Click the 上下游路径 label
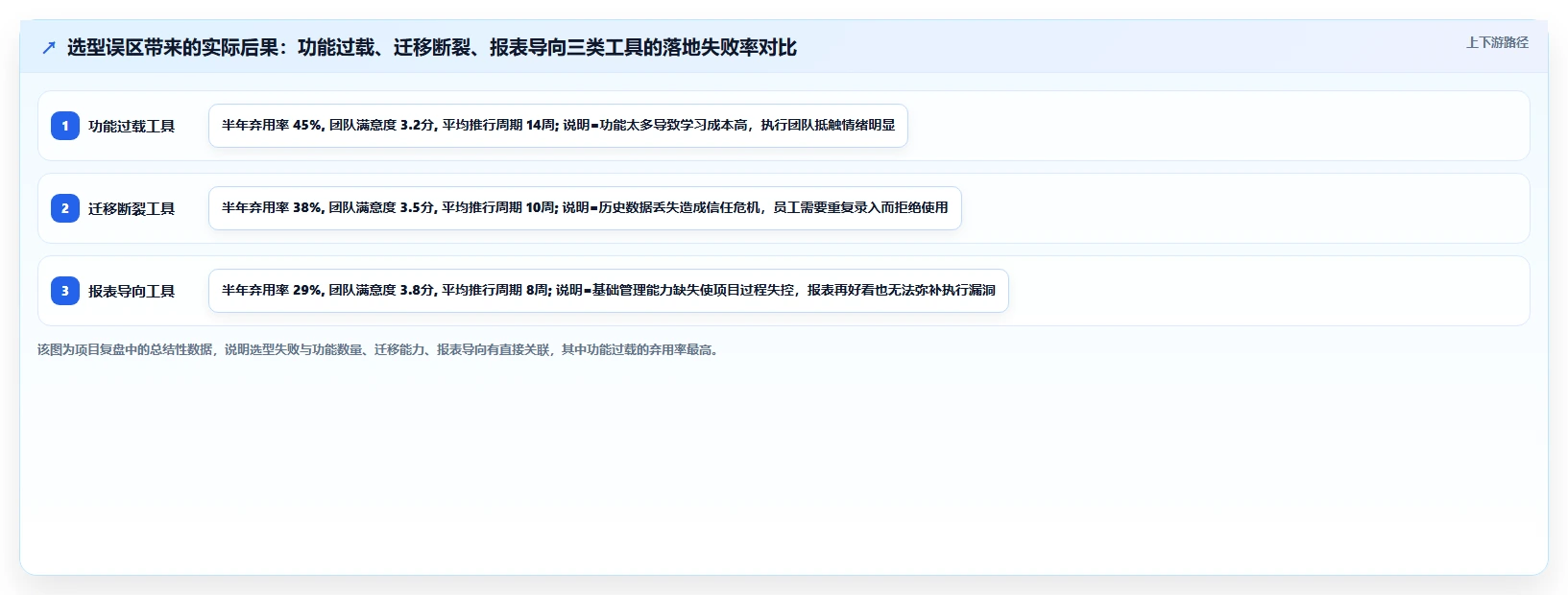This screenshot has height=595, width=1568. click(x=1497, y=42)
